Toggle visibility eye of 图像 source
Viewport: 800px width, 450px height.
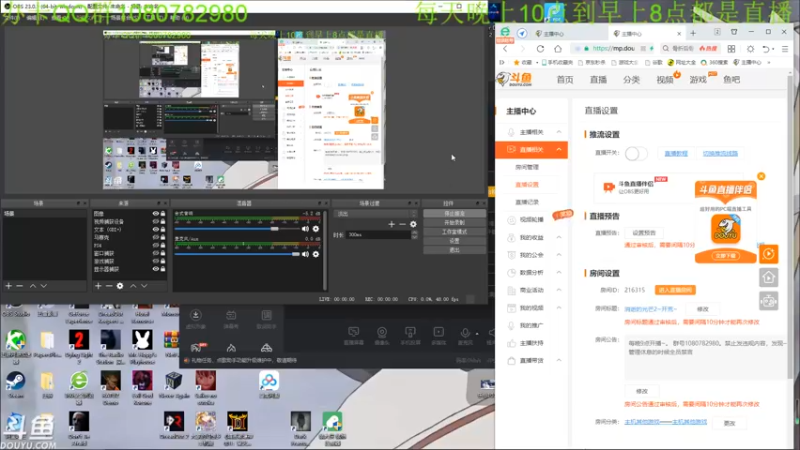pos(156,214)
